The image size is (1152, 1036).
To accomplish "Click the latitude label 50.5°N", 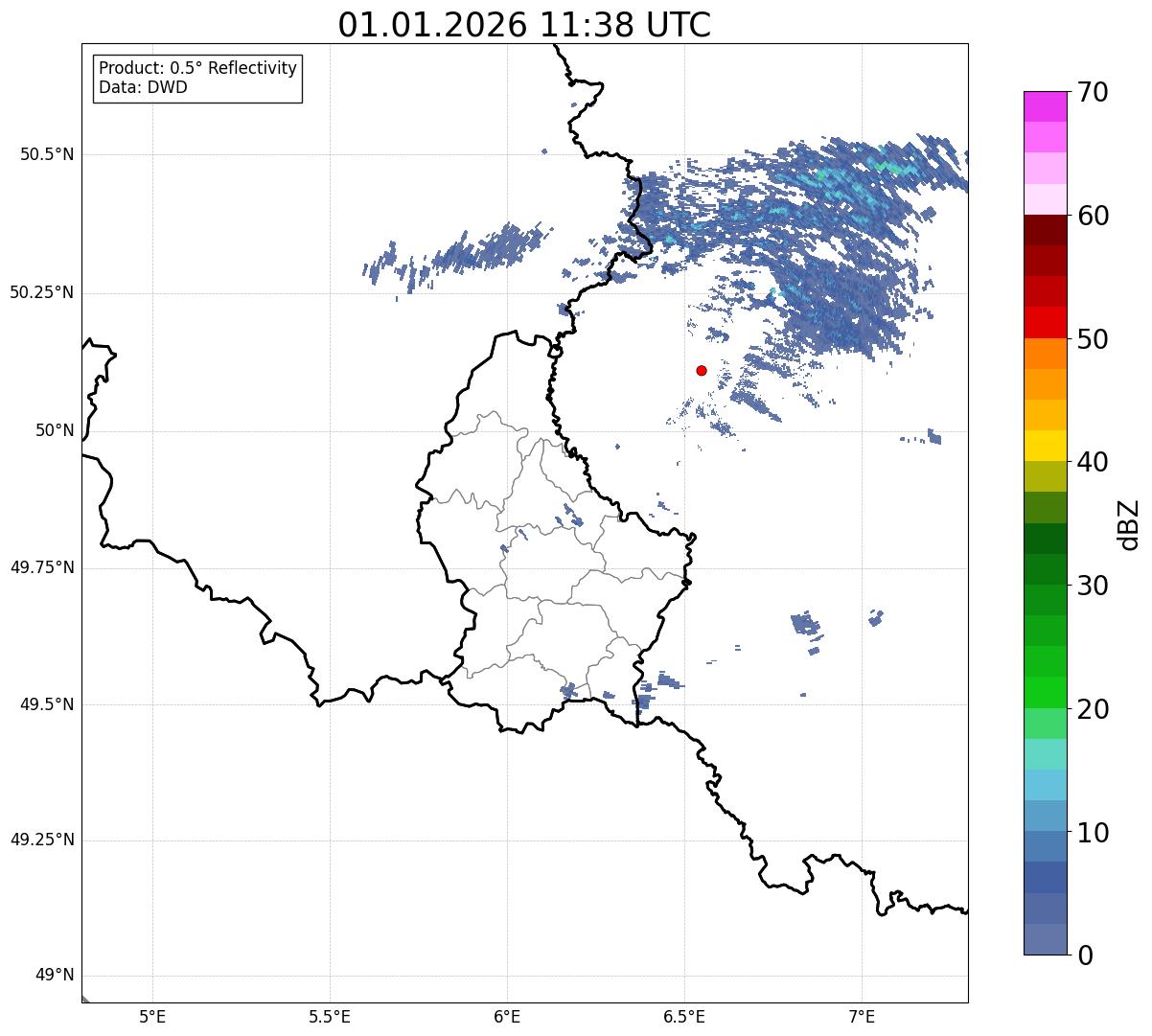I will tap(47, 154).
